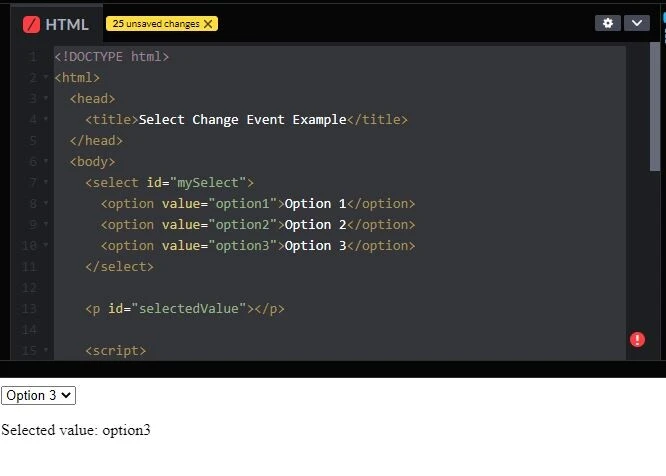Click the Selected value: option3 output text

coord(76,430)
